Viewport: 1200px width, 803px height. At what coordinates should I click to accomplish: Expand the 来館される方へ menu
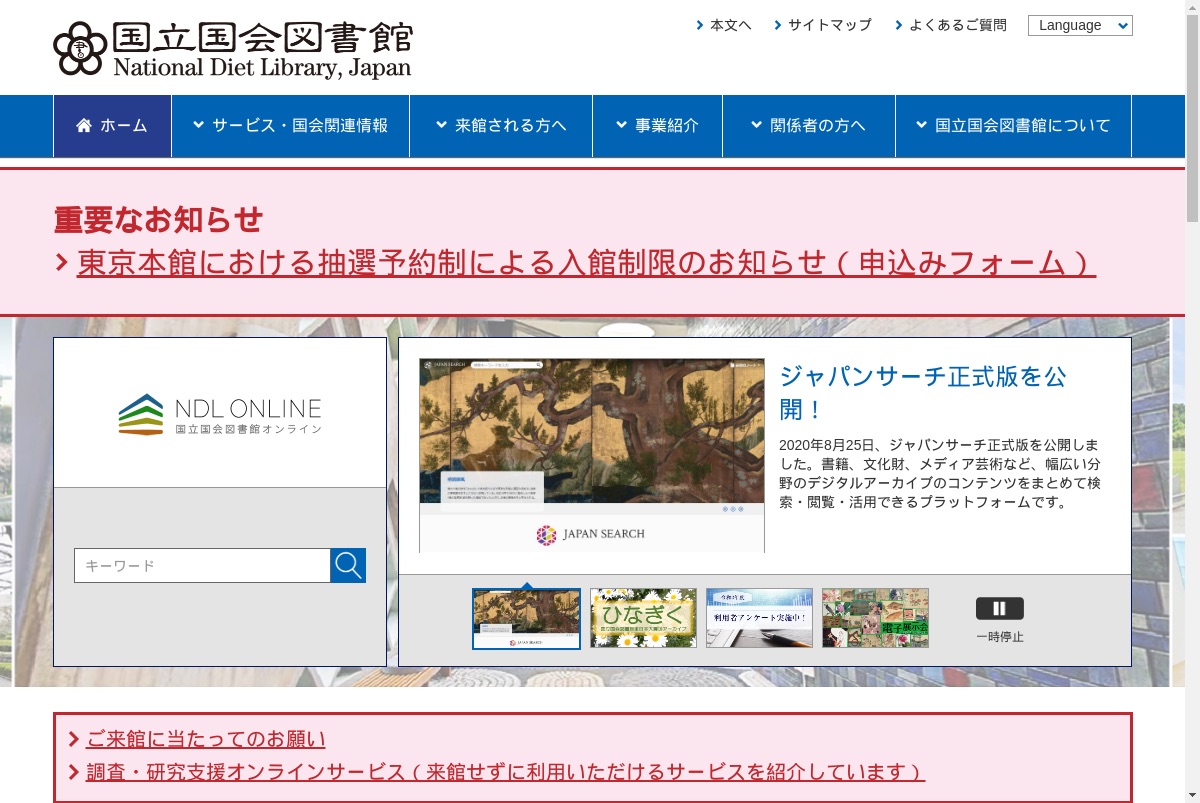click(x=501, y=126)
